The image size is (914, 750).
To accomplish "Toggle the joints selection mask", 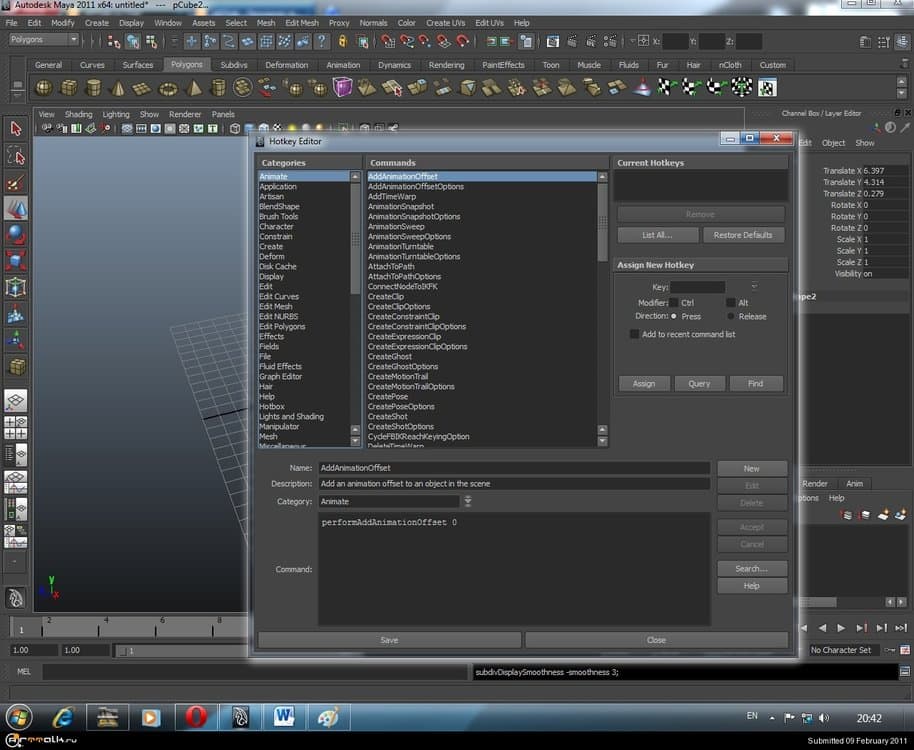I will [210, 41].
